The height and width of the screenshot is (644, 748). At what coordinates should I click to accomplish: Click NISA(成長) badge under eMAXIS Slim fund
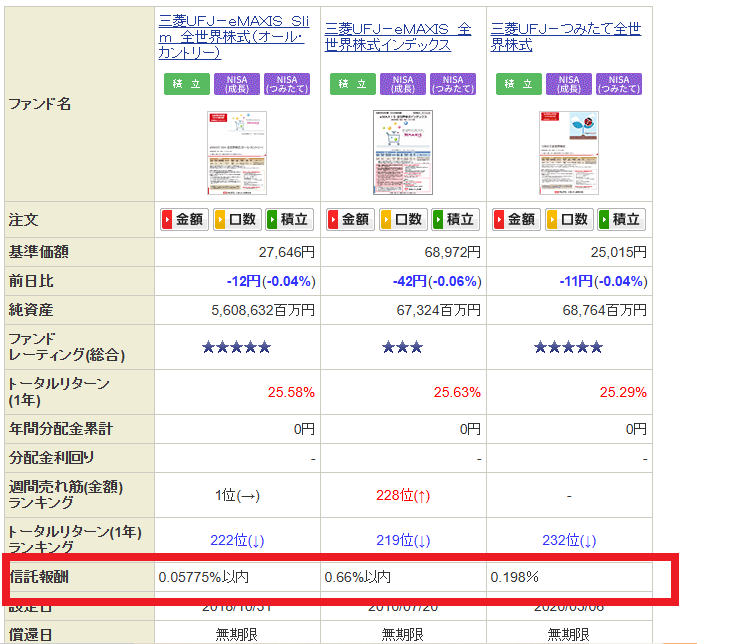pyautogui.click(x=237, y=84)
